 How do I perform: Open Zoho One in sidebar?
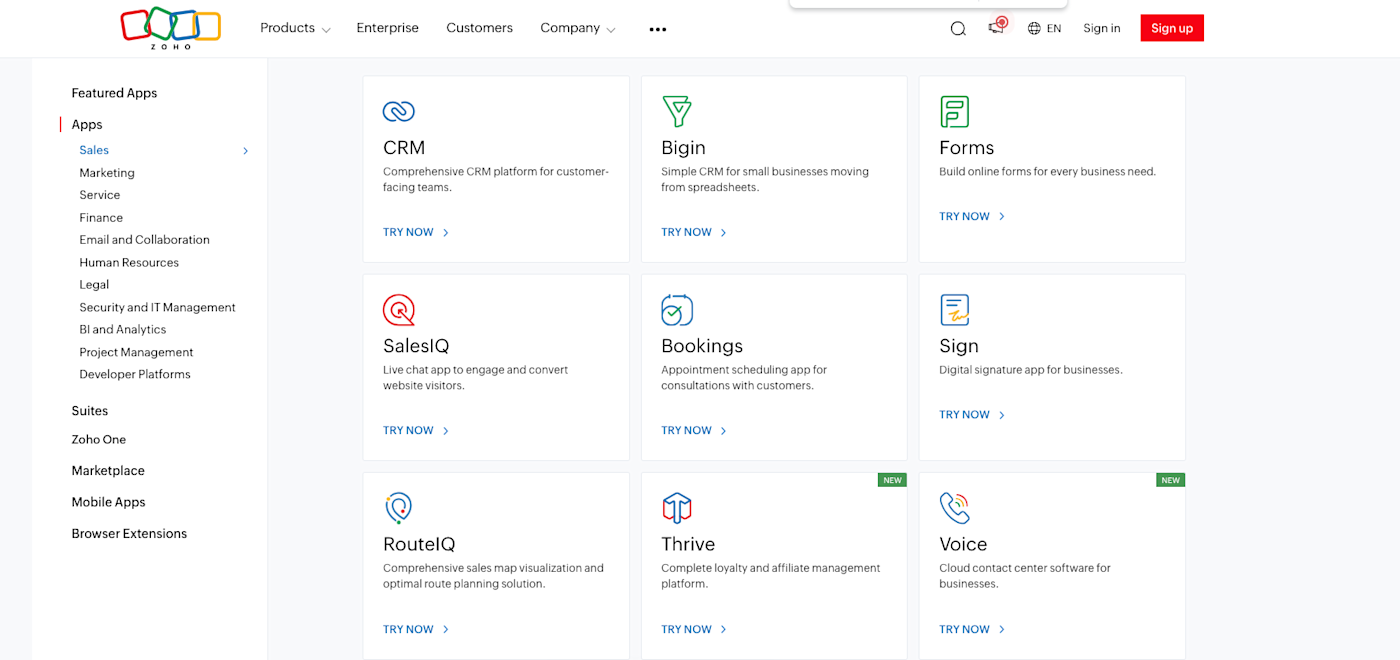coord(98,439)
